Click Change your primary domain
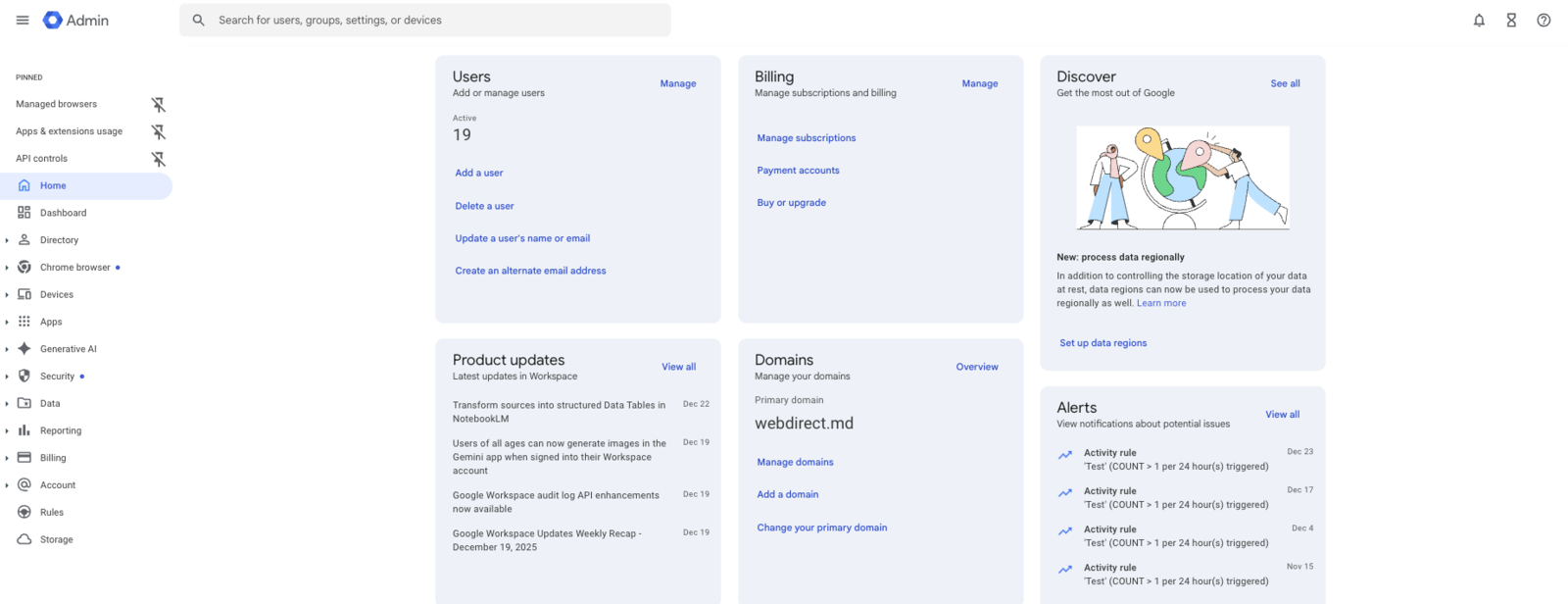 pos(821,528)
